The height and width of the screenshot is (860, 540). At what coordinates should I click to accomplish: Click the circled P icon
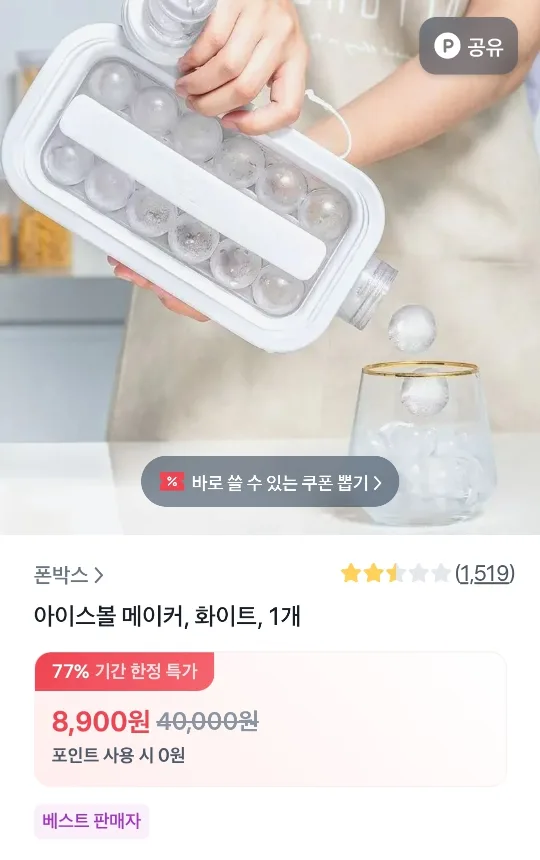[447, 47]
